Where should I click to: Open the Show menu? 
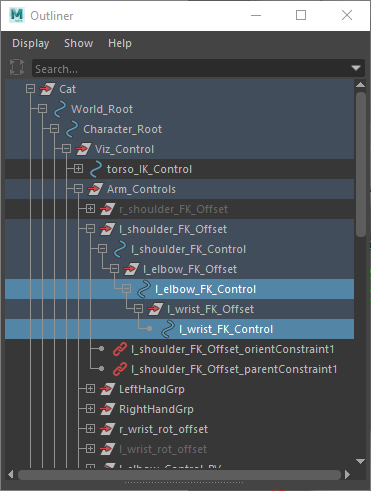pos(79,43)
